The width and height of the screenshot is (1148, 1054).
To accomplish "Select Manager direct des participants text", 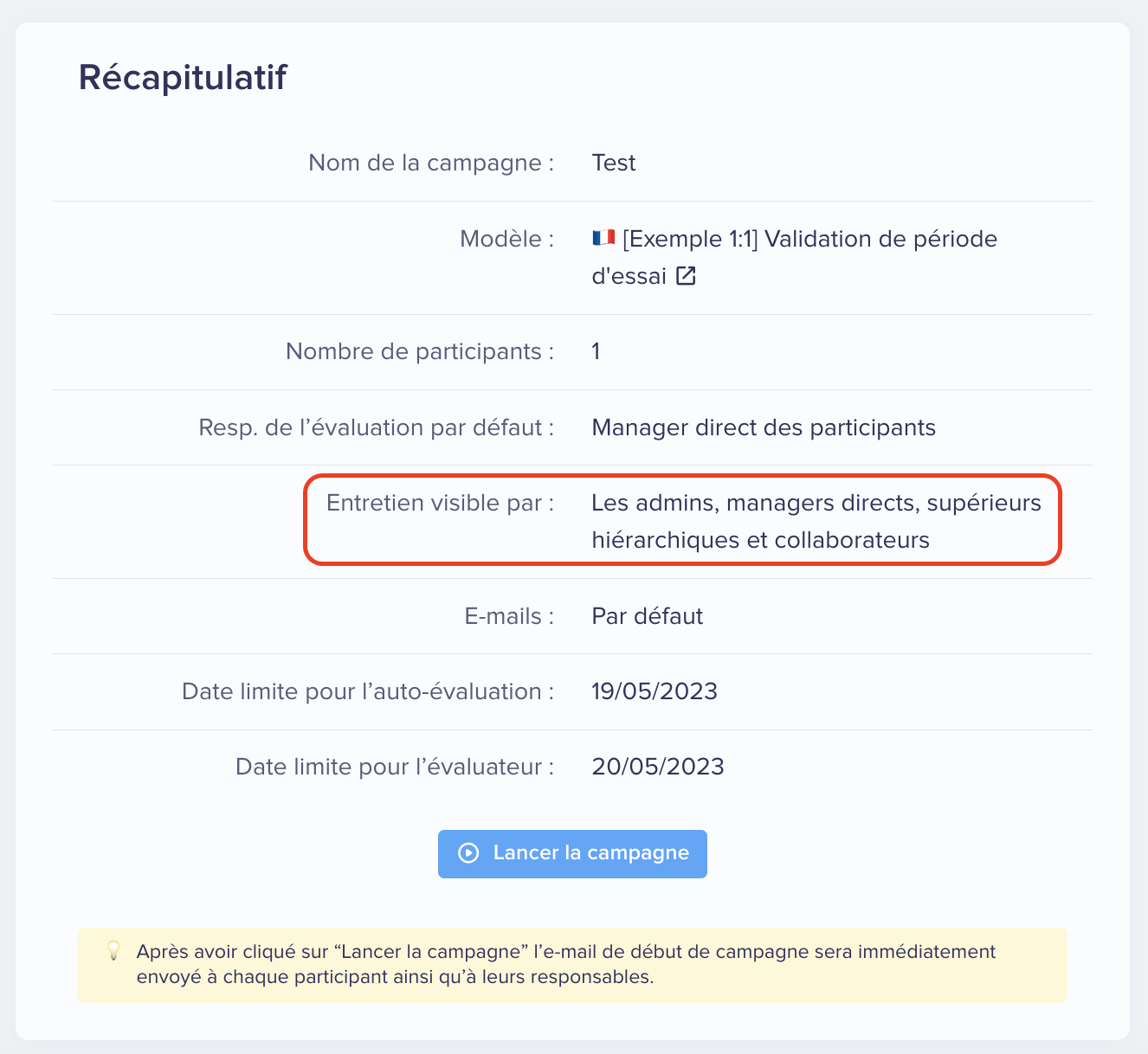I will [764, 427].
